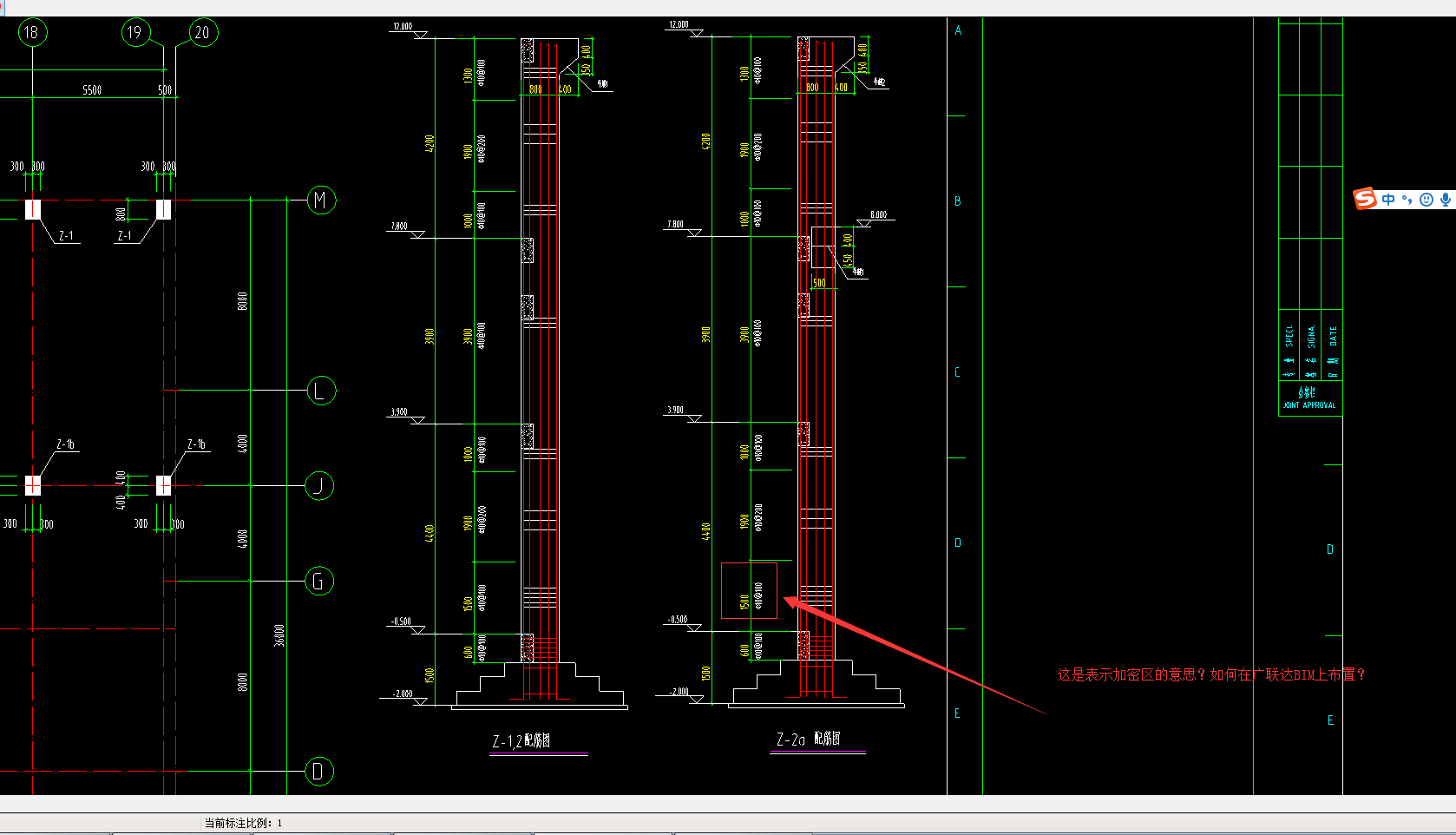This screenshot has width=1456, height=835.
Task: Click the status bar text 当前标注比例: 1
Action: [243, 823]
